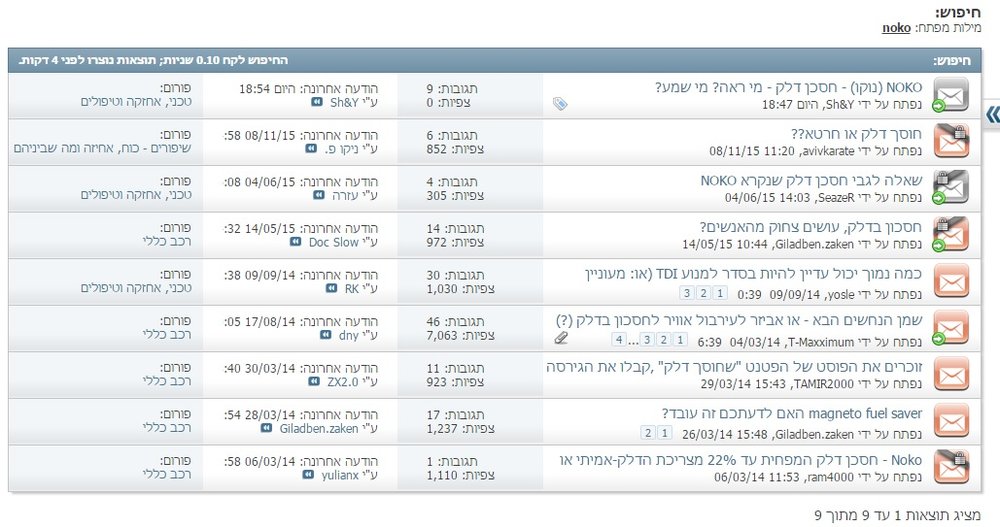Open page 4 of T-Maxximum thread

tap(619, 339)
